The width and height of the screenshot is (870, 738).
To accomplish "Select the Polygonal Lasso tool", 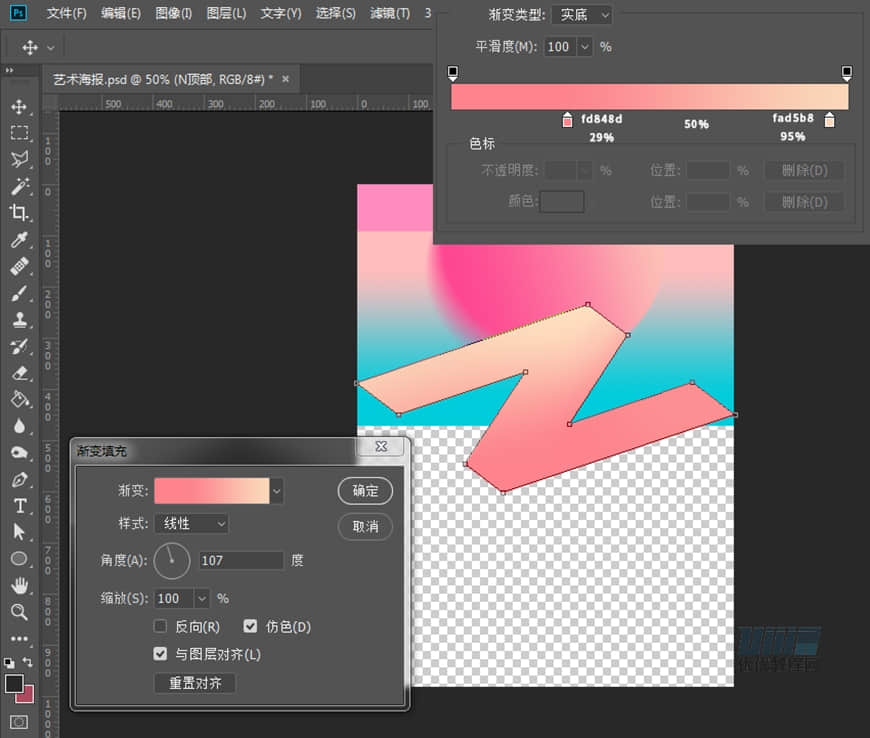I will pyautogui.click(x=19, y=159).
